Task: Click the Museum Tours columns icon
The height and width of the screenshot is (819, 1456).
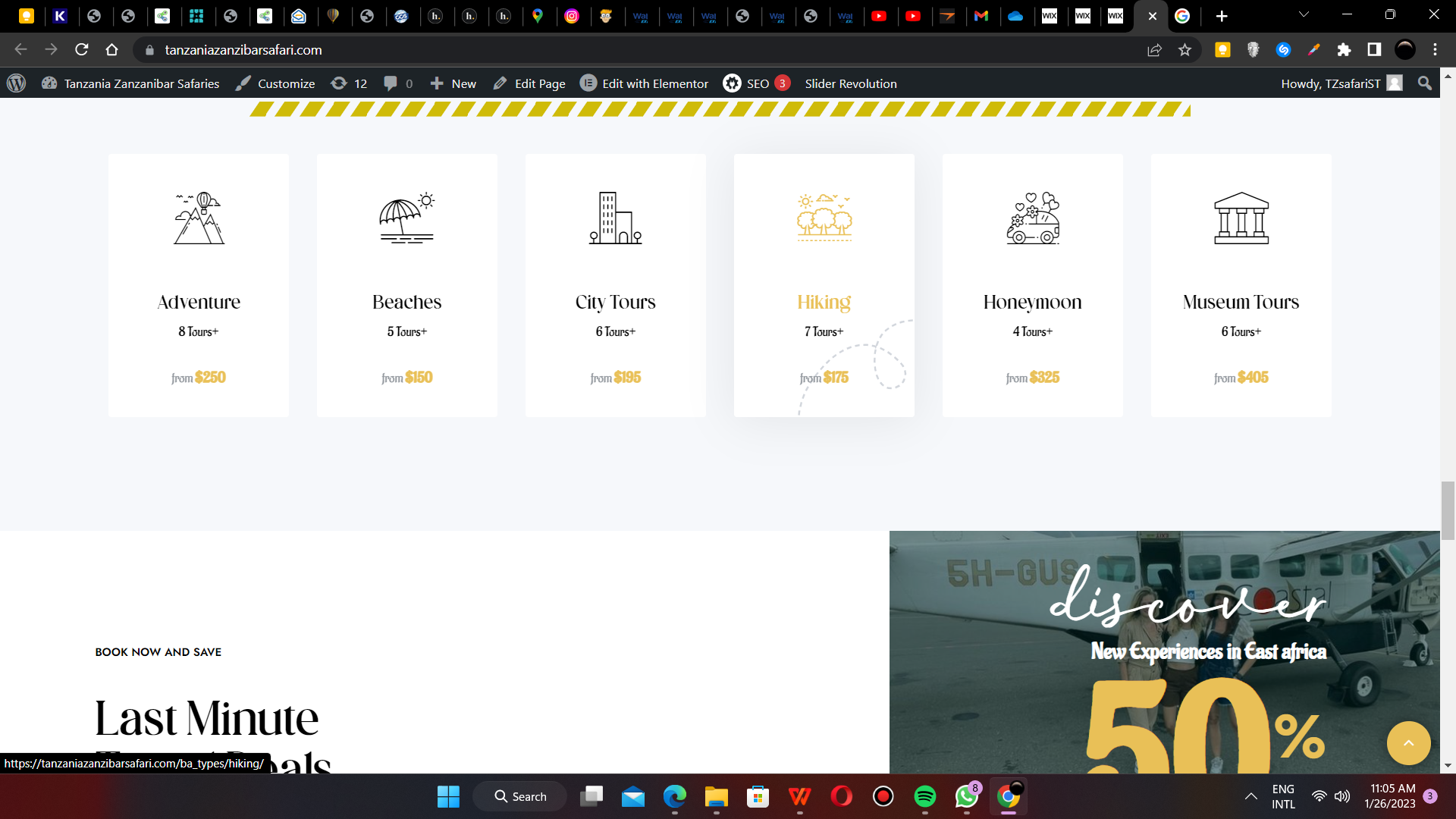Action: tap(1241, 218)
